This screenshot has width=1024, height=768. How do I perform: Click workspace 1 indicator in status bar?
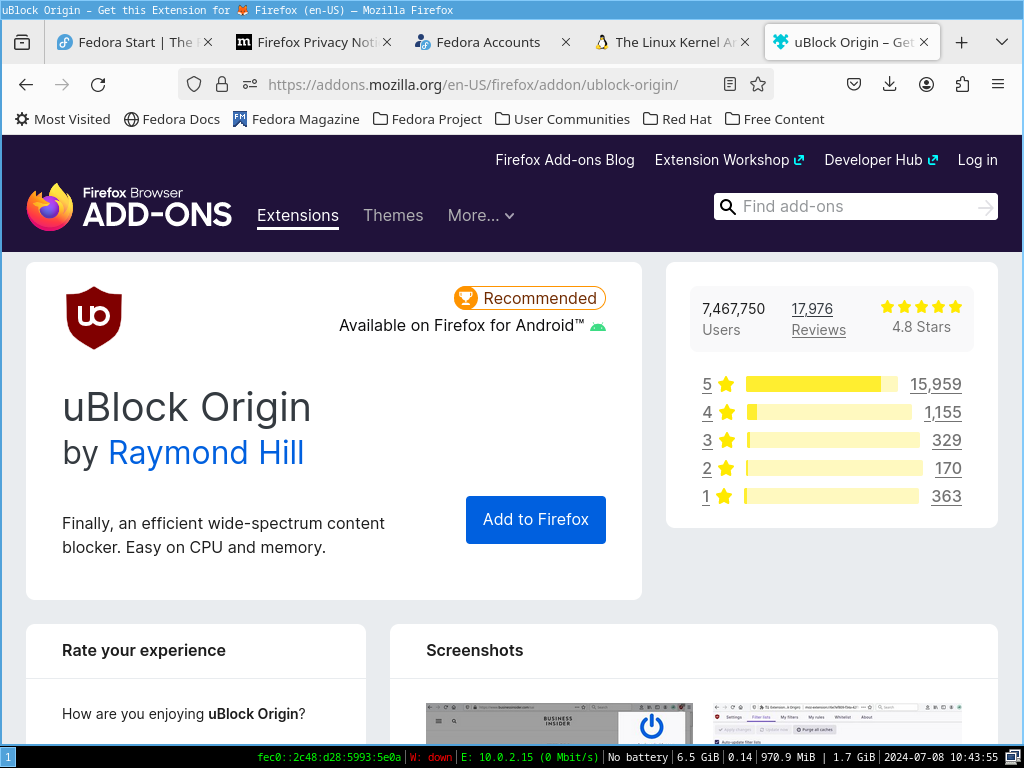tap(8, 758)
